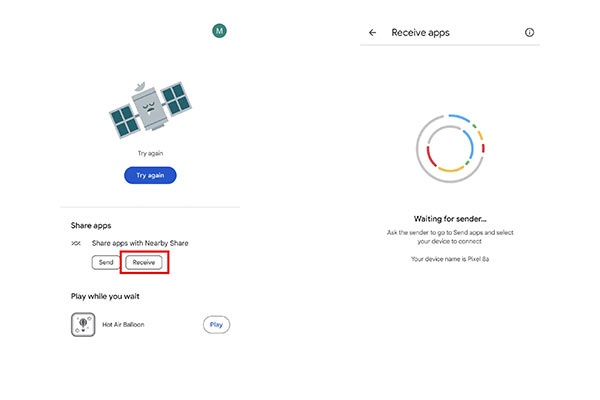
Task: Open the Hot Air Balloon game icon
Action: [x=83, y=324]
